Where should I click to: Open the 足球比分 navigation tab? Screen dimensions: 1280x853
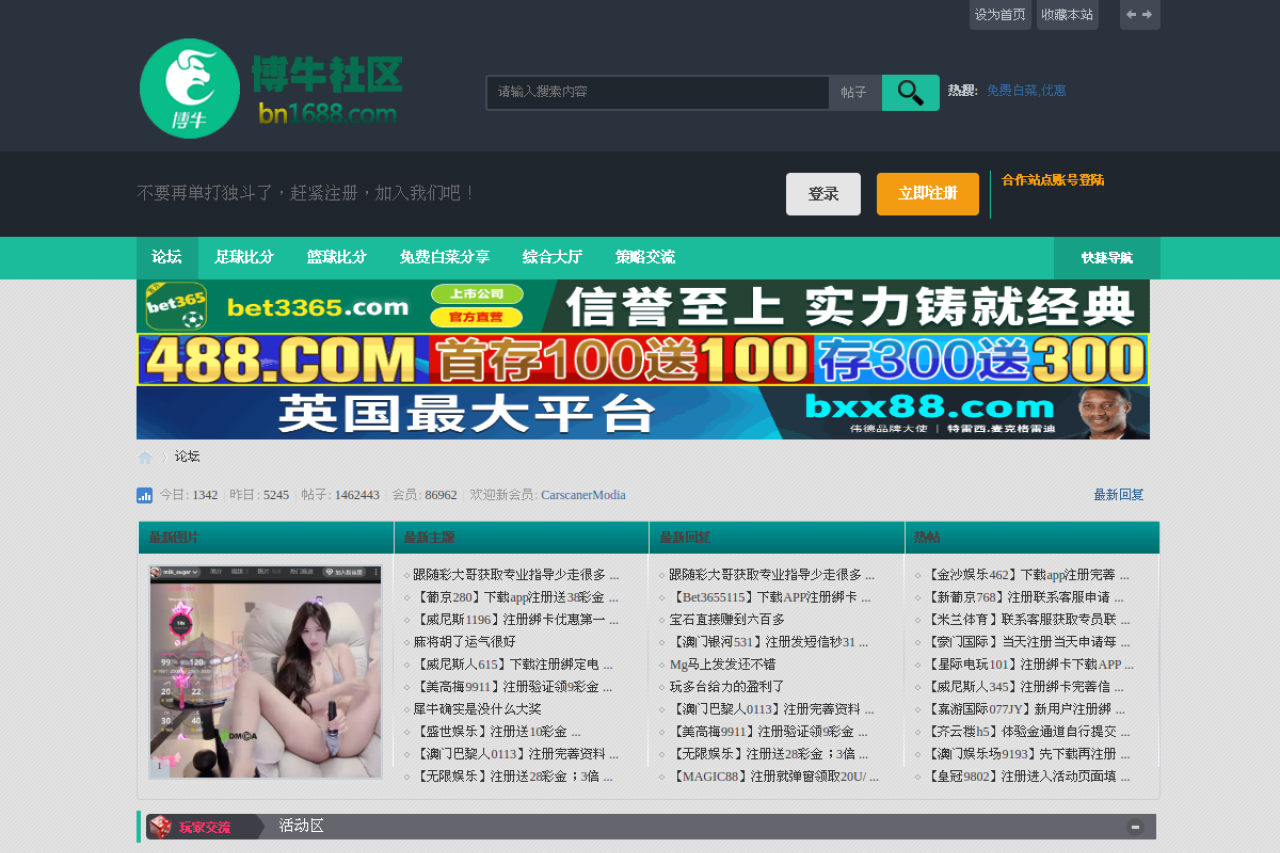tap(244, 258)
